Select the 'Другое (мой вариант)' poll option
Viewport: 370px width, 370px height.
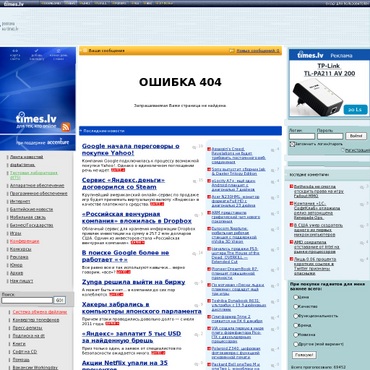tap(295, 344)
